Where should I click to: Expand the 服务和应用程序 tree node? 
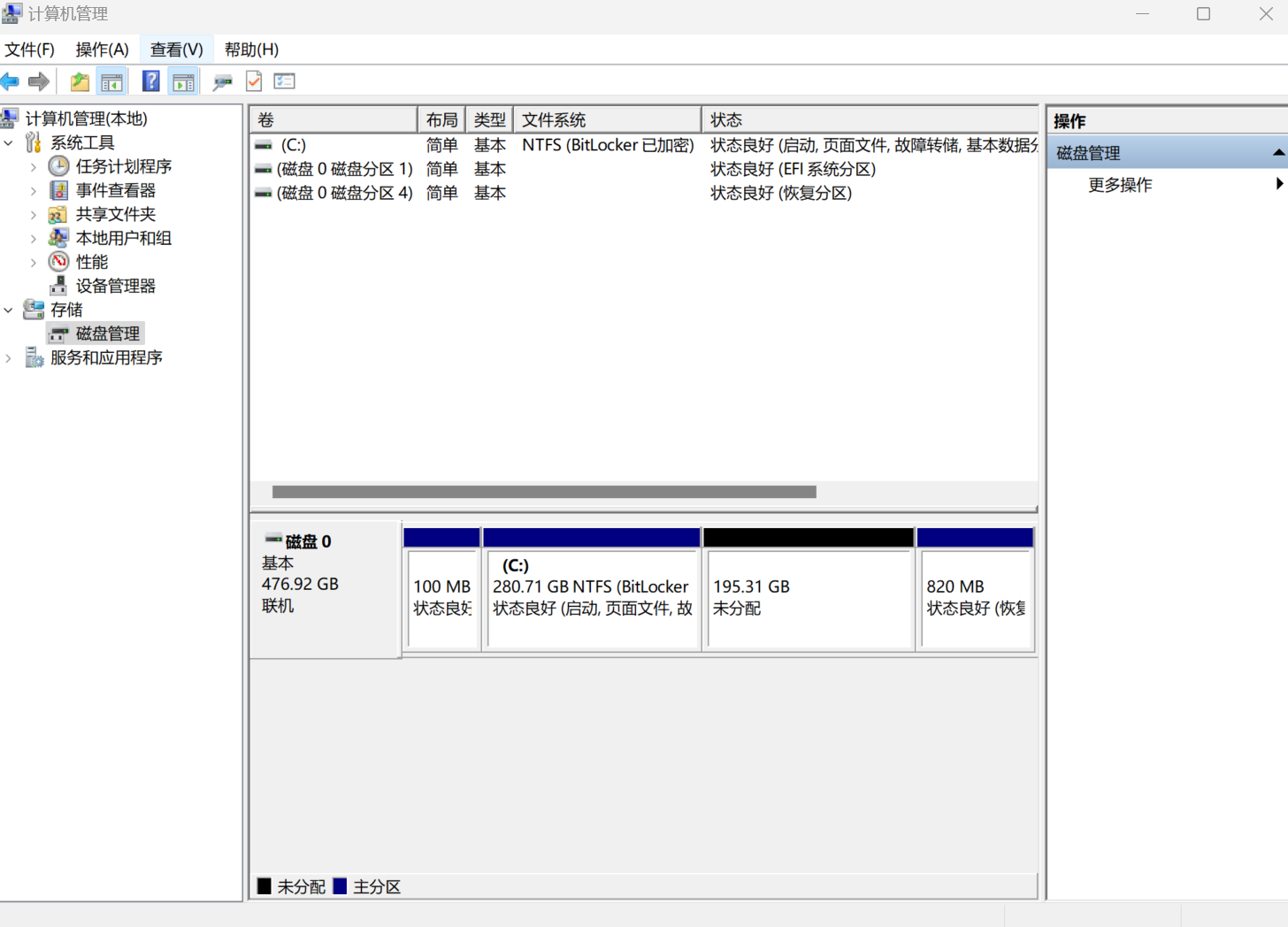pyautogui.click(x=9, y=357)
